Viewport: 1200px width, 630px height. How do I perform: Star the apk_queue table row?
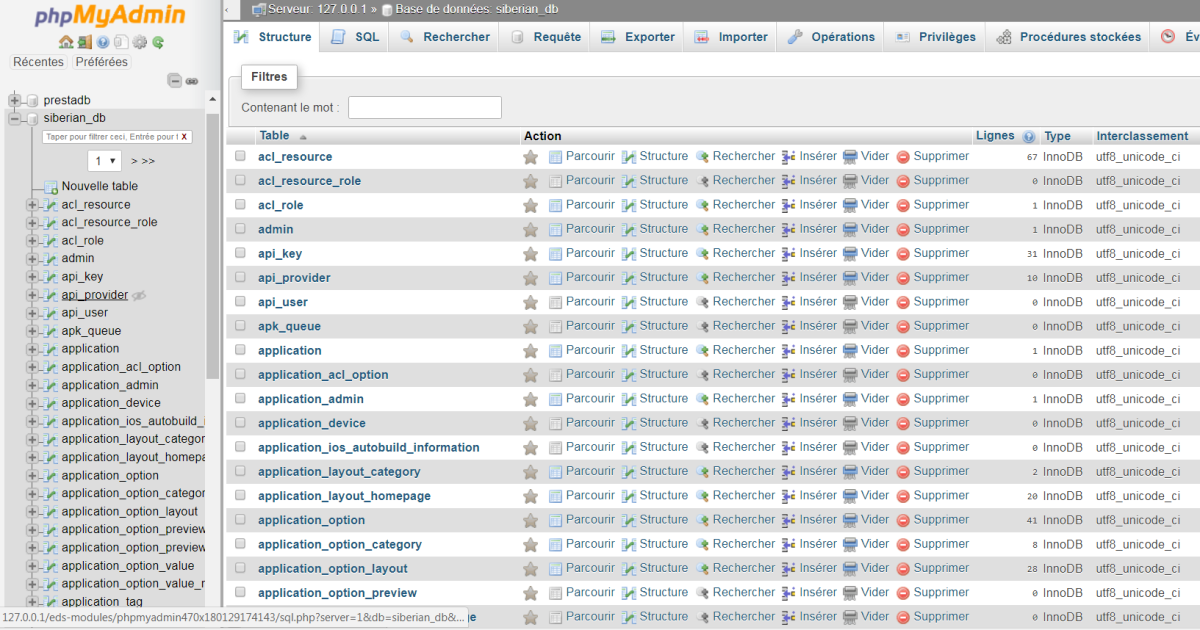pos(530,326)
